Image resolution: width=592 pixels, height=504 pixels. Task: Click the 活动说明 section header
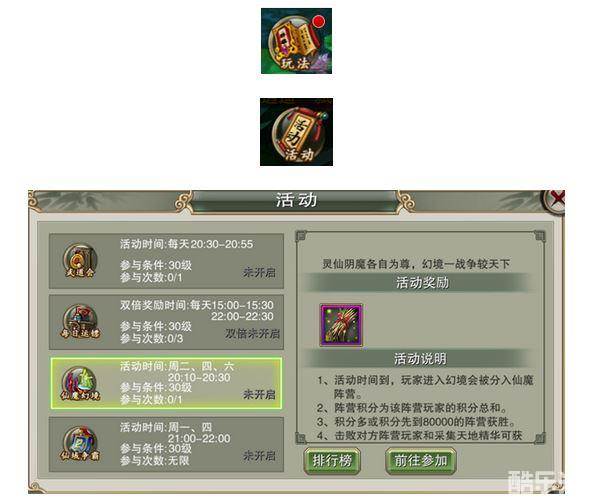[421, 358]
